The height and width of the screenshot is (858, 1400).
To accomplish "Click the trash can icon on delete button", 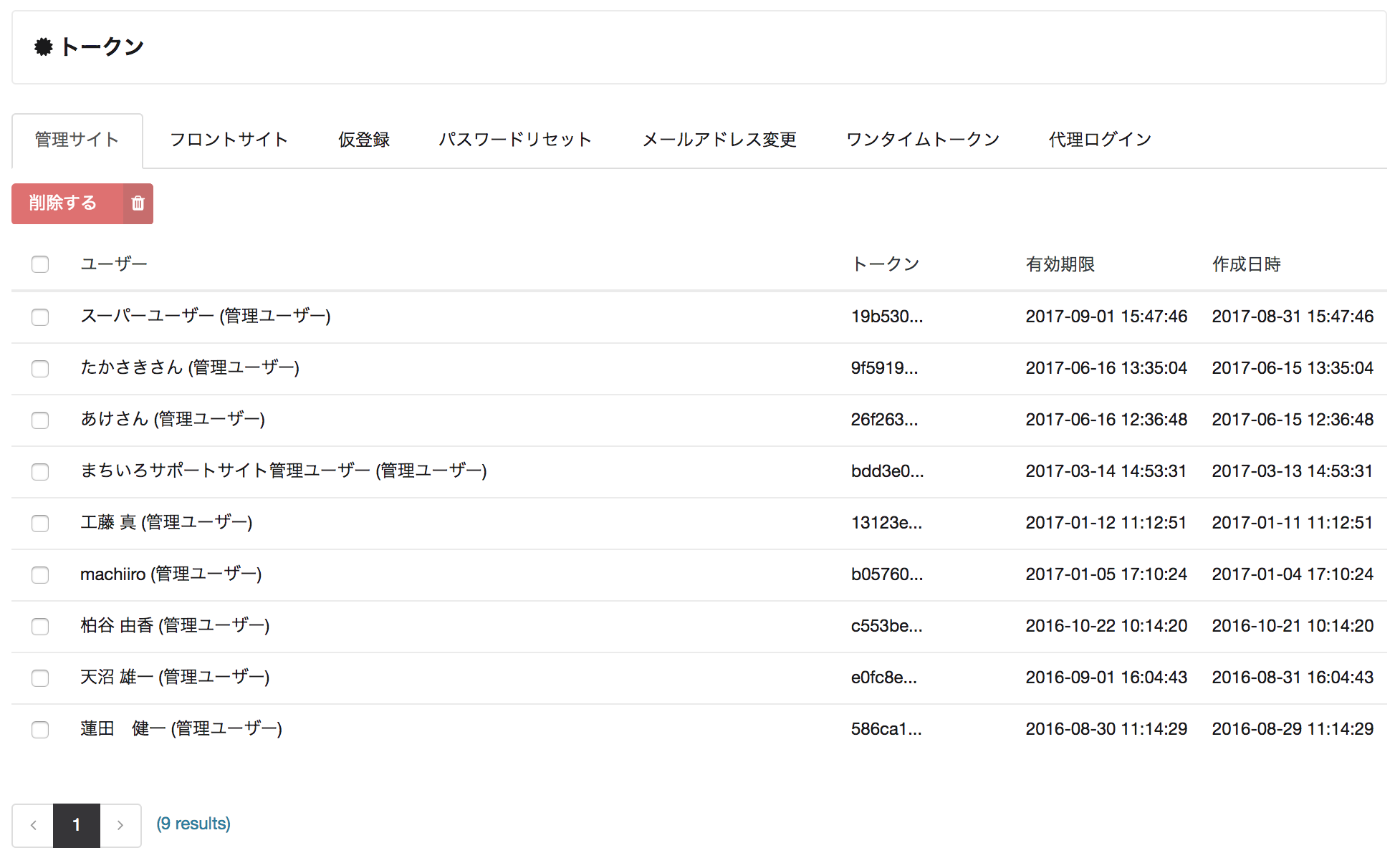I will pos(138,203).
